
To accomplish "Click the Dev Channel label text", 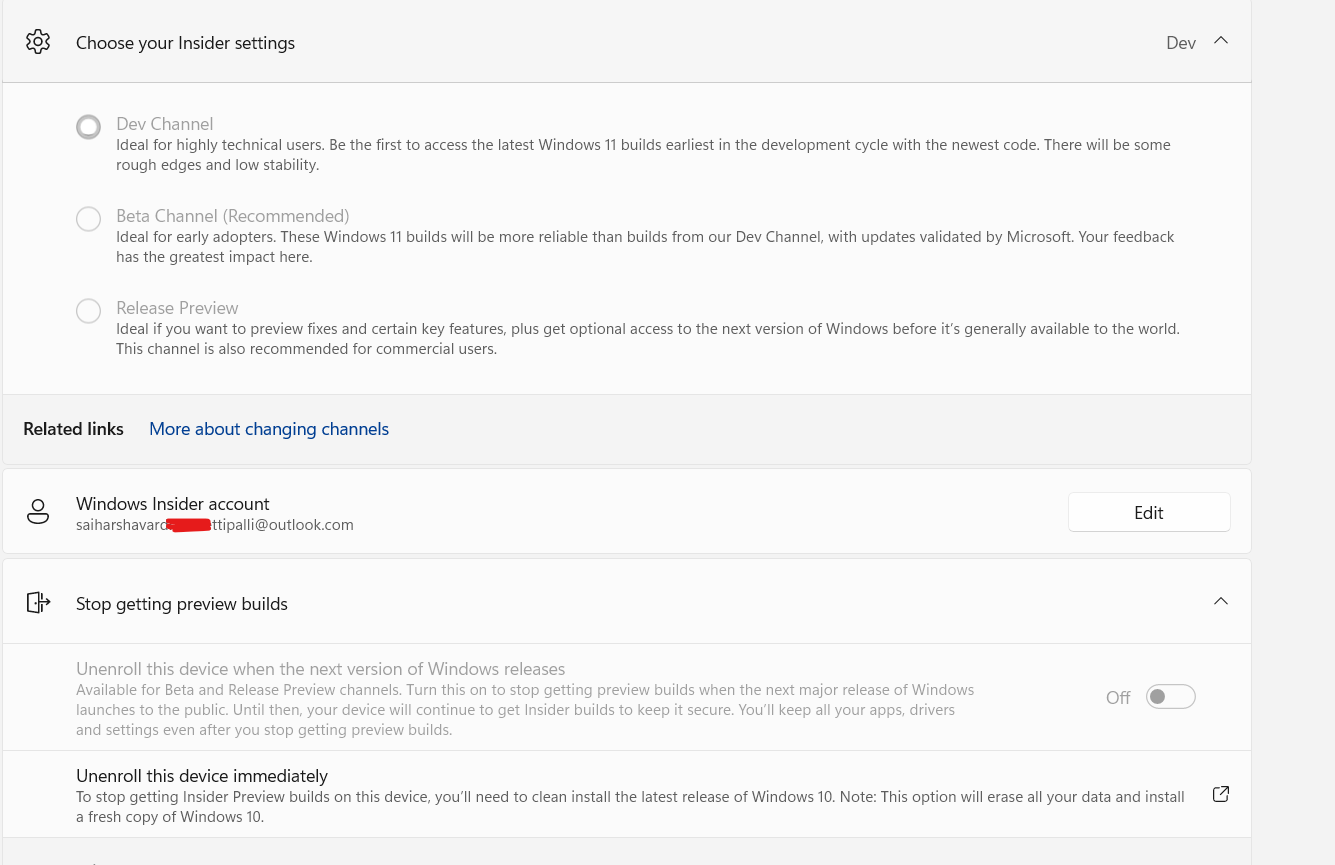I will pyautogui.click(x=165, y=124).
